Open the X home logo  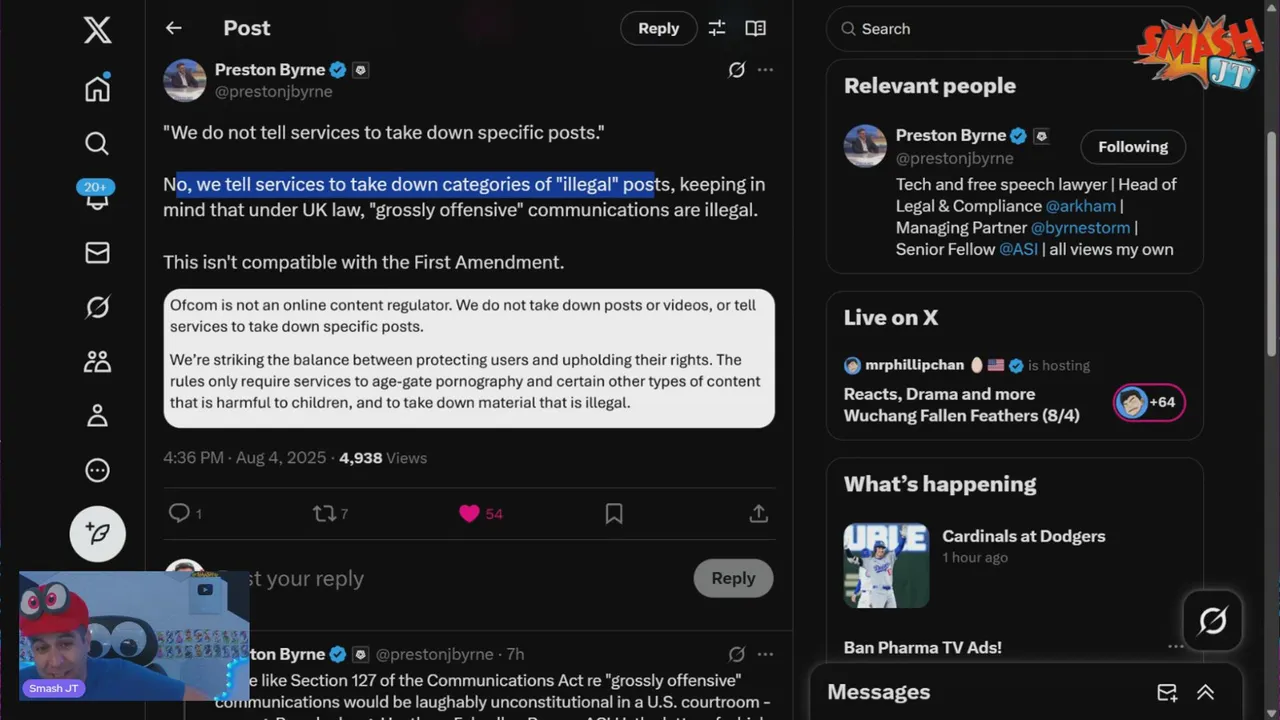point(97,30)
